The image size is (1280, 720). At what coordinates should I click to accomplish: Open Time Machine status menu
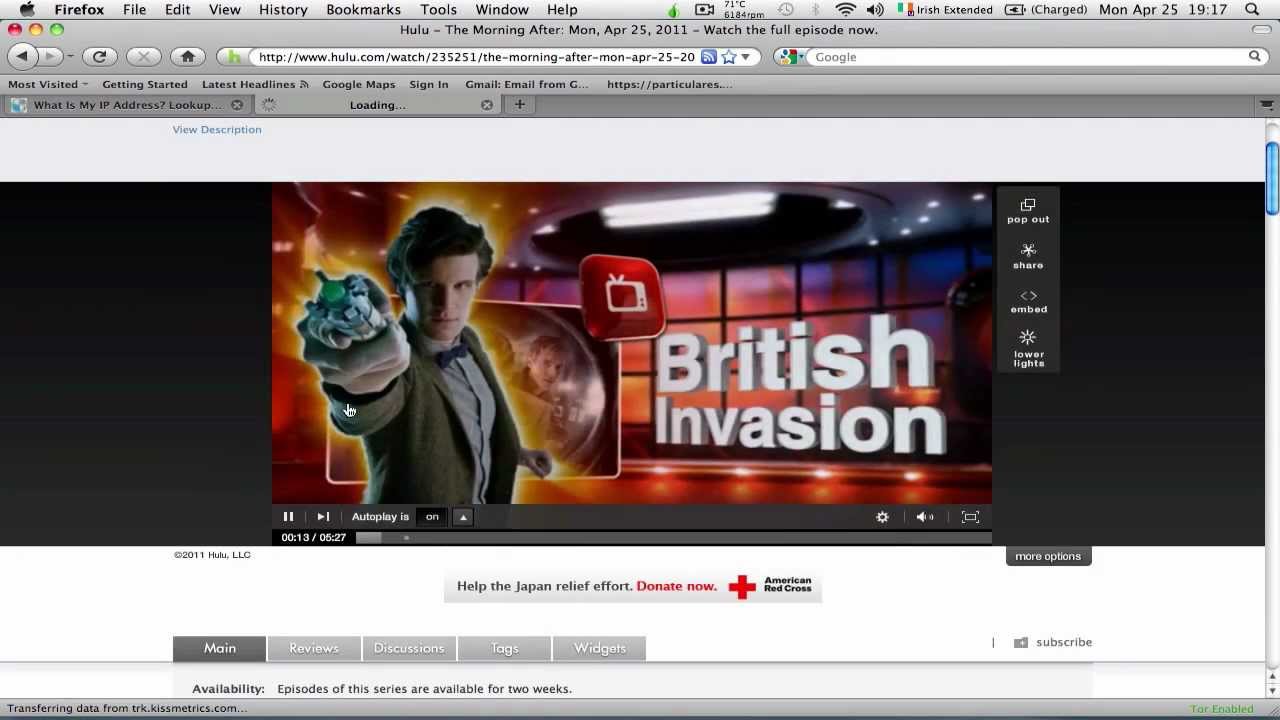[x=786, y=10]
